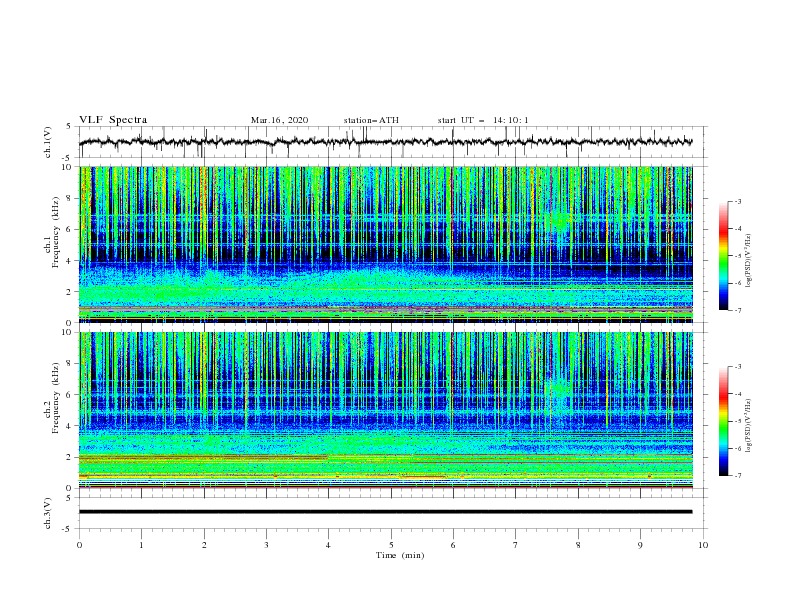The image size is (792, 612).
Task: Click the thick black ch.3 voltage line
Action: click(x=385, y=512)
